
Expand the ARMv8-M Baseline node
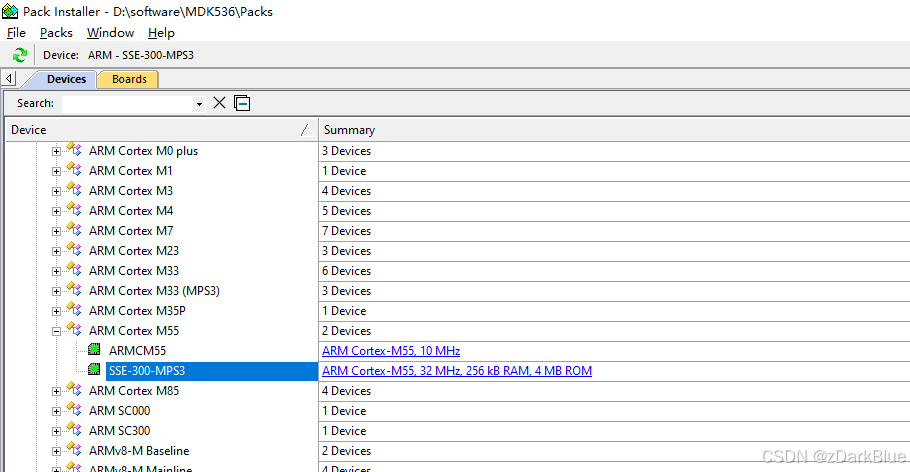(x=56, y=452)
